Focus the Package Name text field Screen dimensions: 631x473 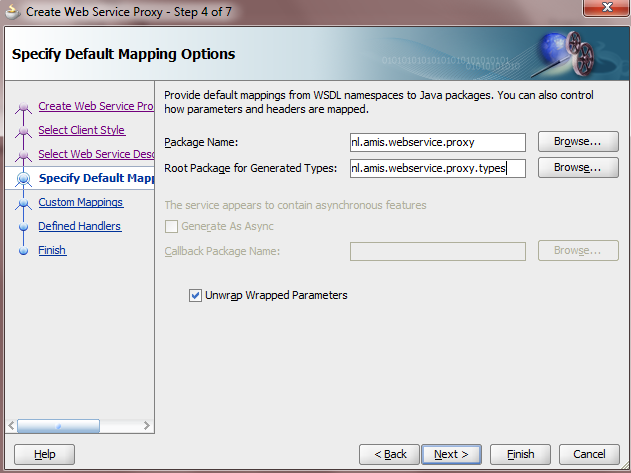pyautogui.click(x=437, y=142)
